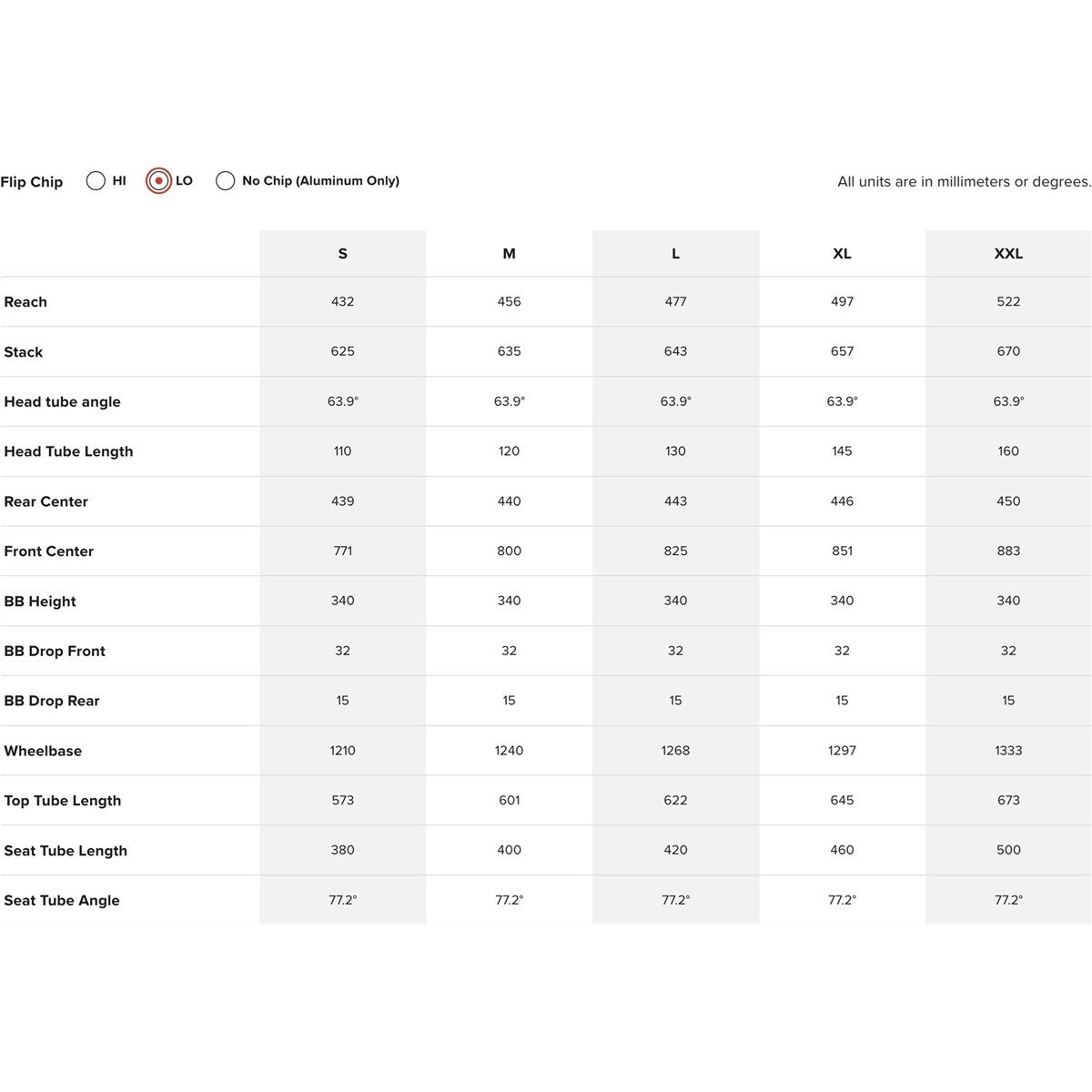The width and height of the screenshot is (1092, 1092).
Task: Select the LO flip chip radio button
Action: pyautogui.click(x=158, y=181)
